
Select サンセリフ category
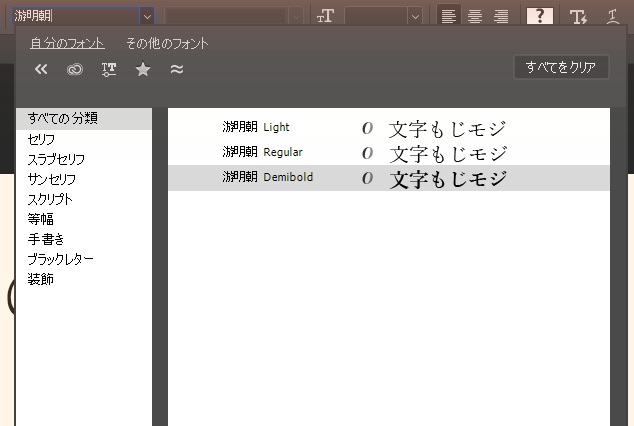(x=84, y=179)
